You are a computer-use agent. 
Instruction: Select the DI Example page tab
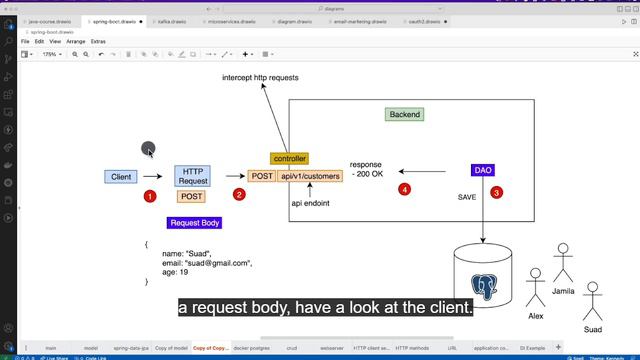(532, 348)
